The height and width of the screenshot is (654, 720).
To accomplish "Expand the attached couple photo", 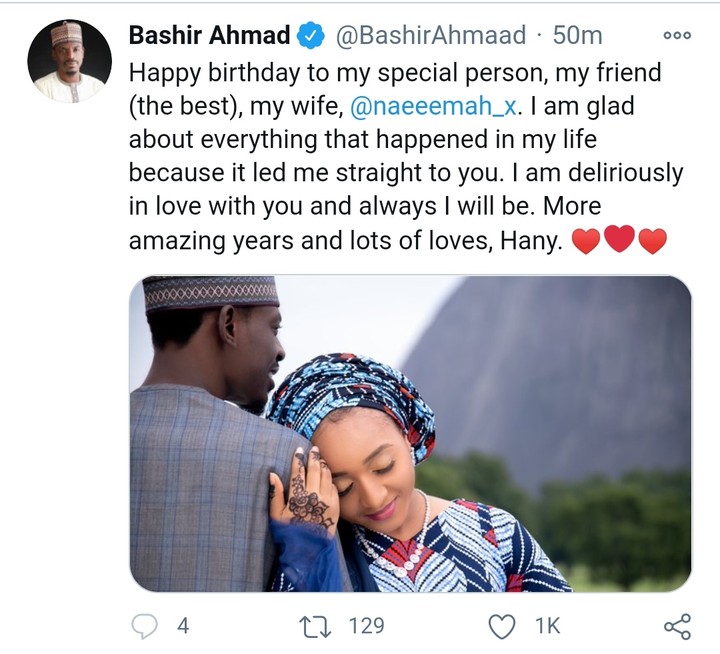I will tap(410, 433).
